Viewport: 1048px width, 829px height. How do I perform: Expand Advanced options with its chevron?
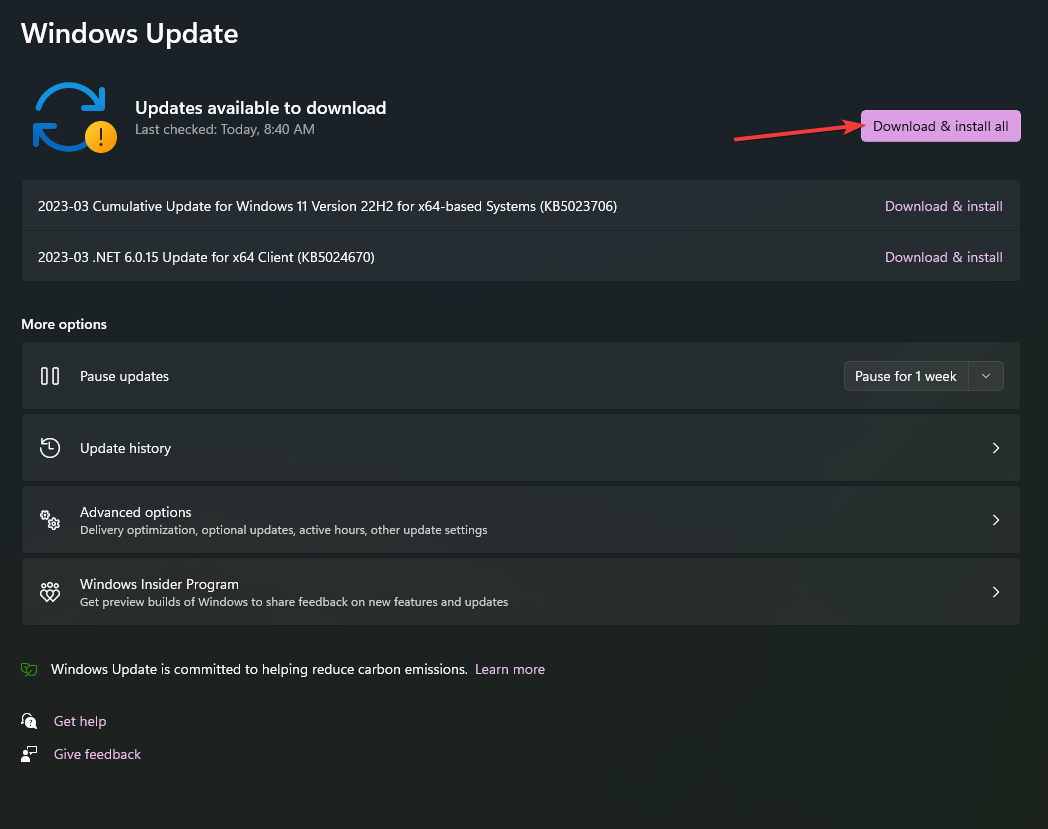[995, 520]
